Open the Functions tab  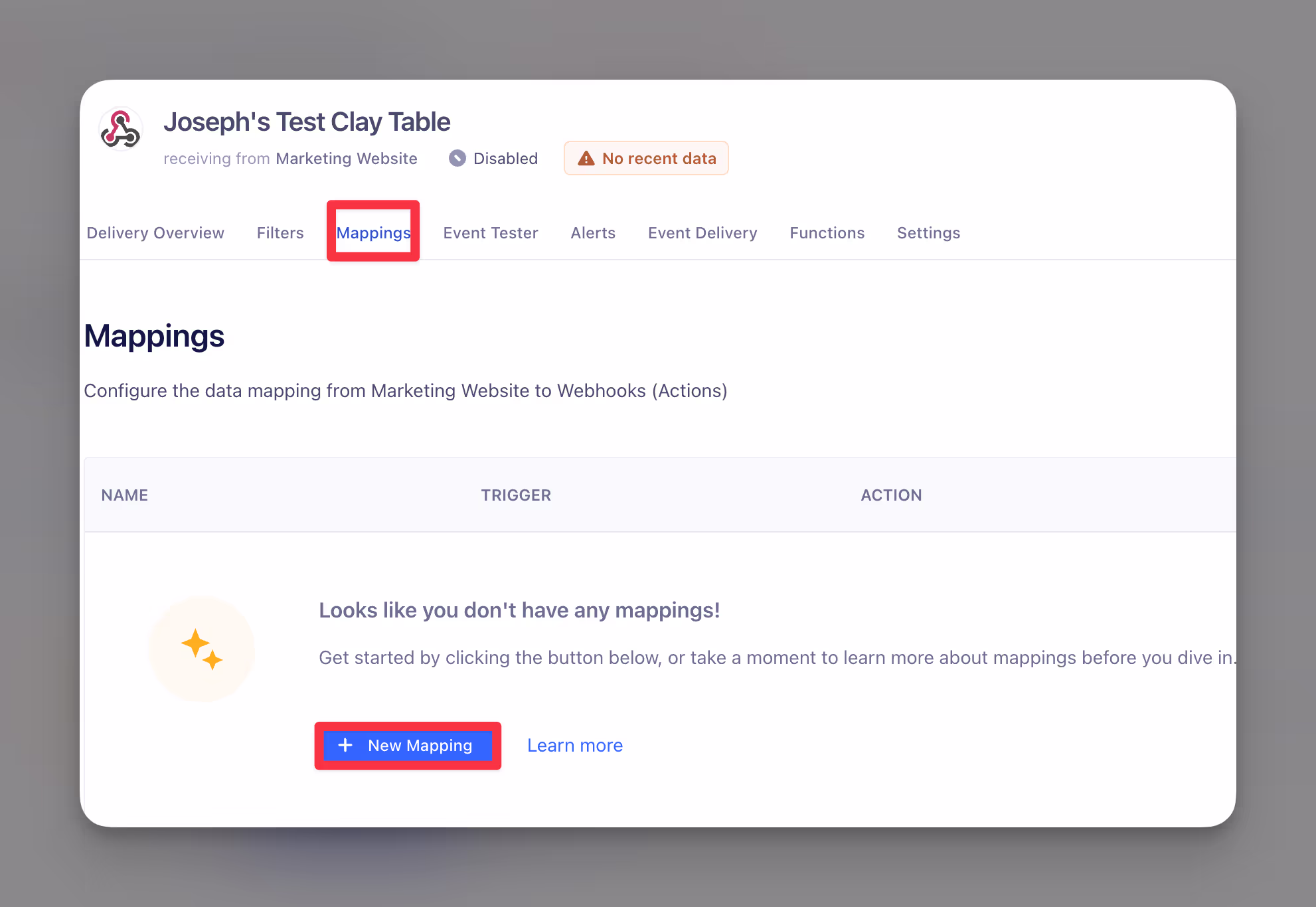point(827,233)
